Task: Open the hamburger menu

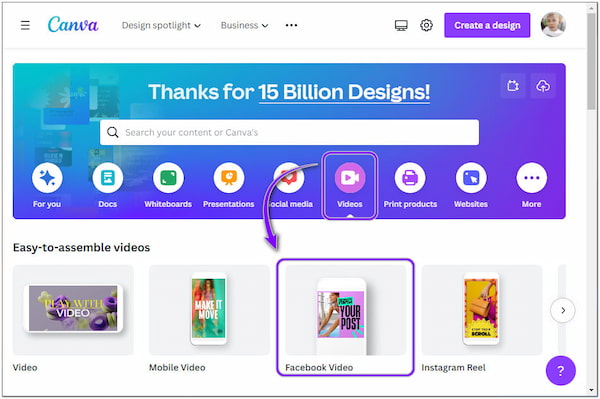Action: (x=25, y=25)
